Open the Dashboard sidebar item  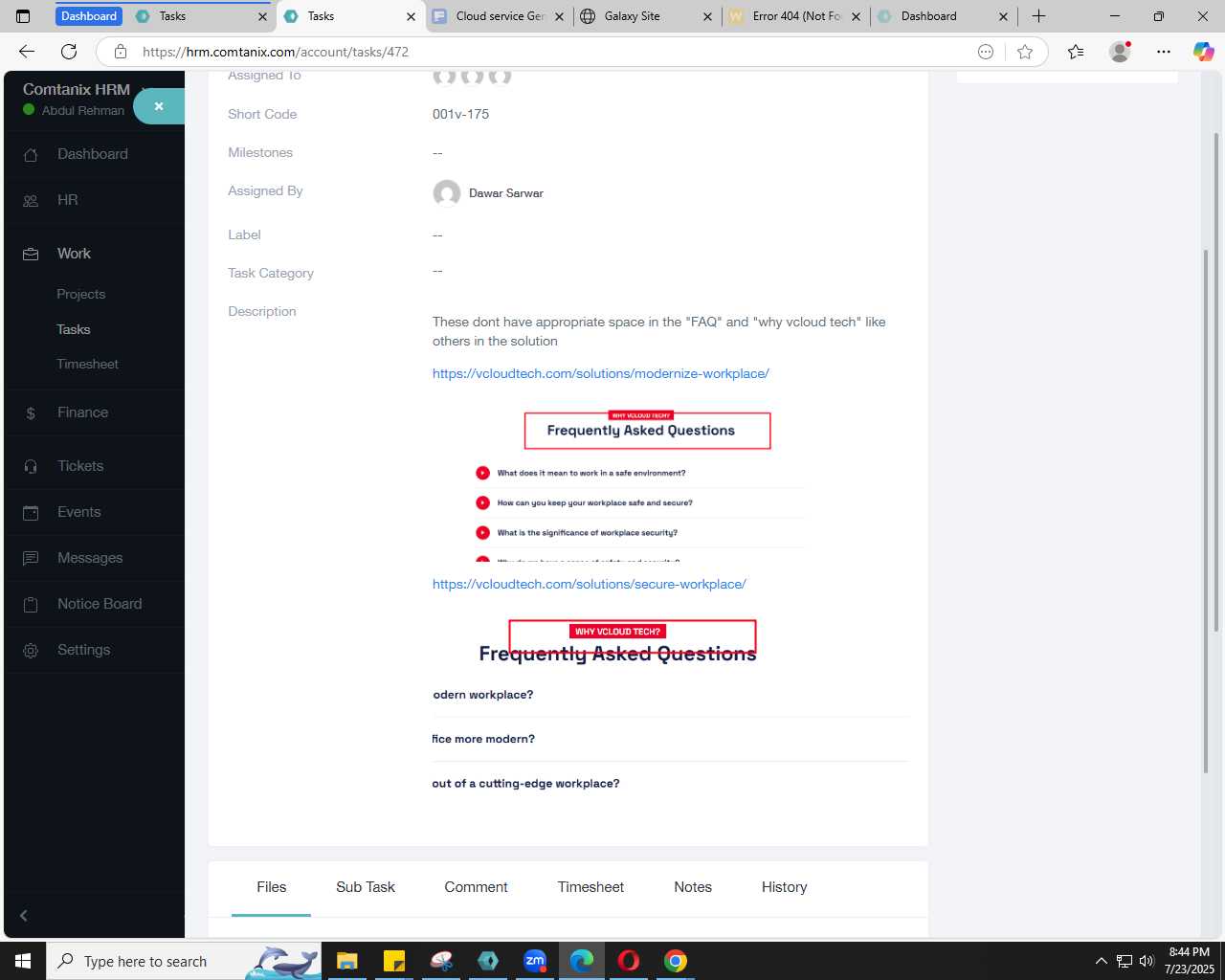[92, 154]
